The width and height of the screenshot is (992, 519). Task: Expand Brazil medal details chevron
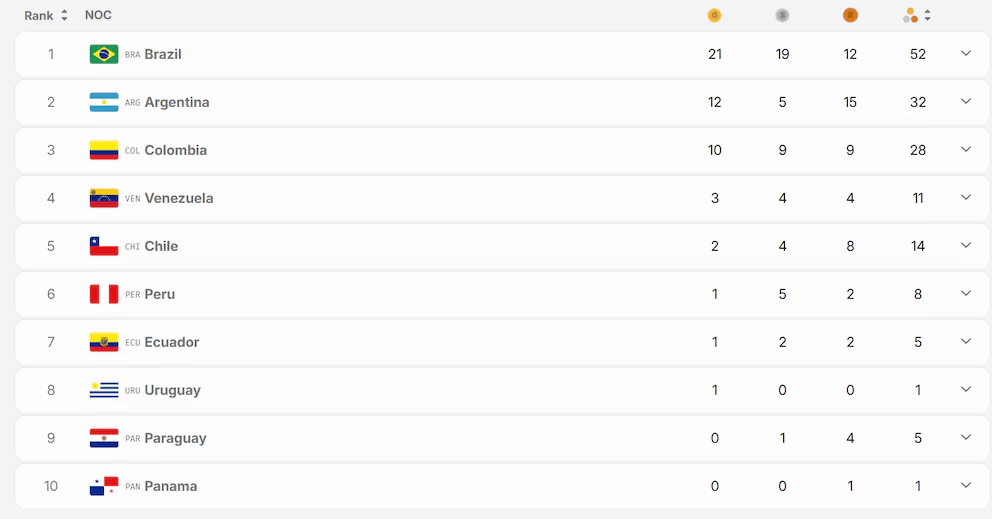pyautogui.click(x=965, y=53)
